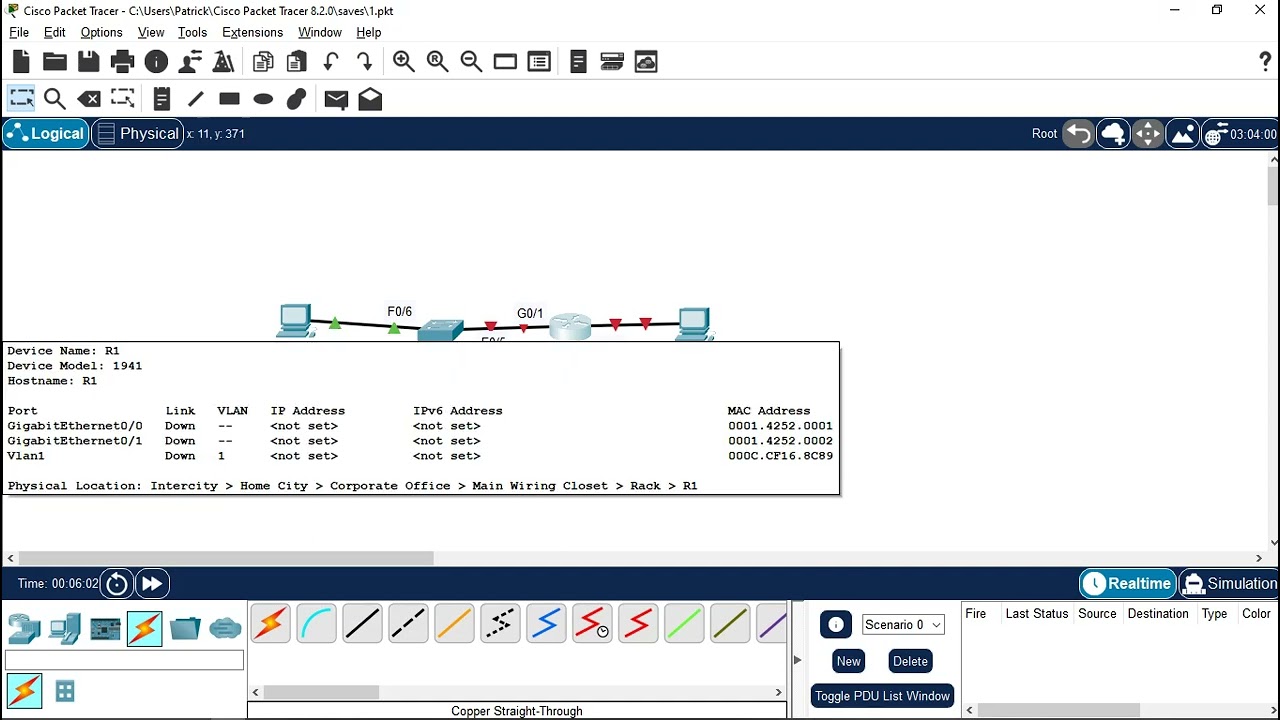
Task: Select the Structured Cabling subcategory icon
Action: point(65,691)
